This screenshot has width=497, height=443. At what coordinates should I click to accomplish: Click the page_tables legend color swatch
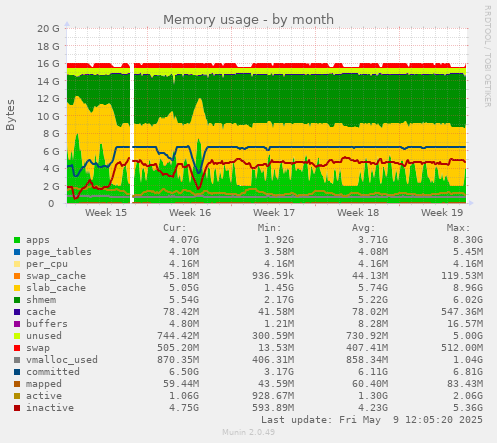(x=17, y=252)
